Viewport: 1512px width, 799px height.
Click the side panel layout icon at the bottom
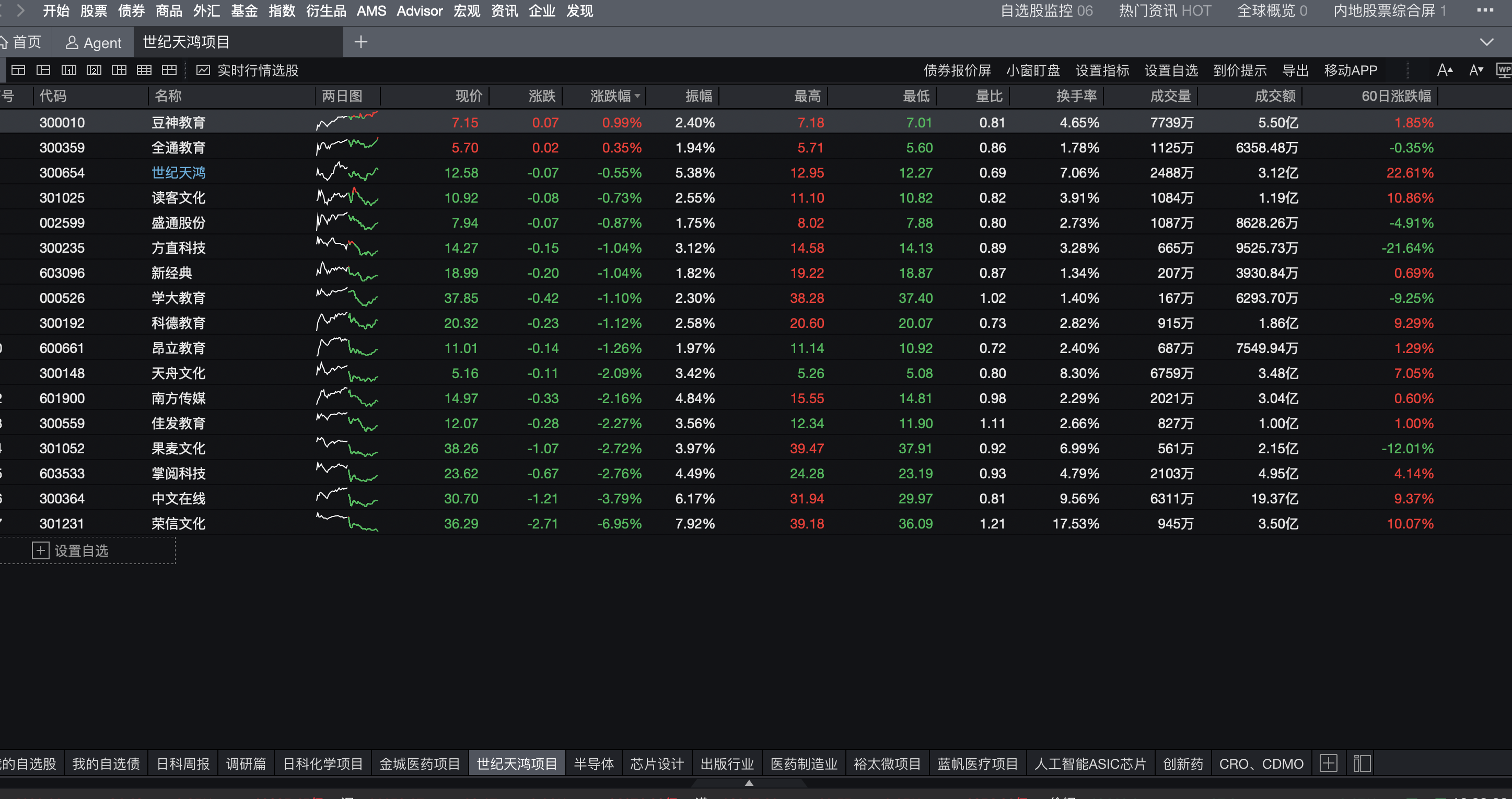click(1362, 763)
